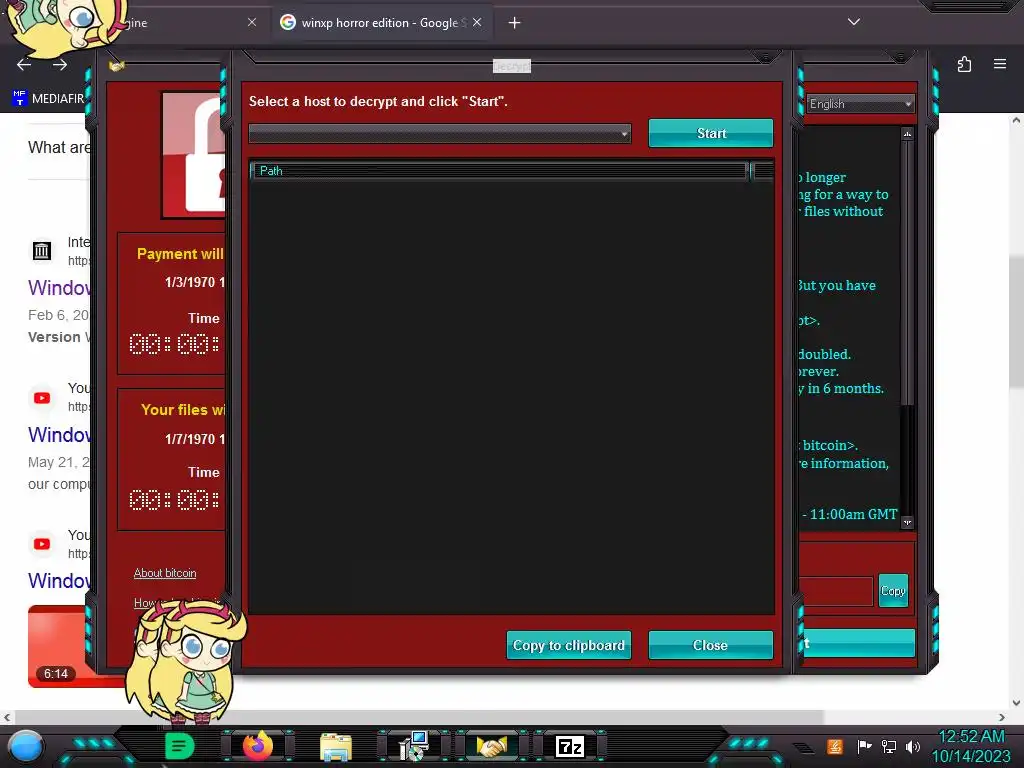Image resolution: width=1024 pixels, height=768 pixels.
Task: Click the Copy button beside address field
Action: (x=893, y=591)
